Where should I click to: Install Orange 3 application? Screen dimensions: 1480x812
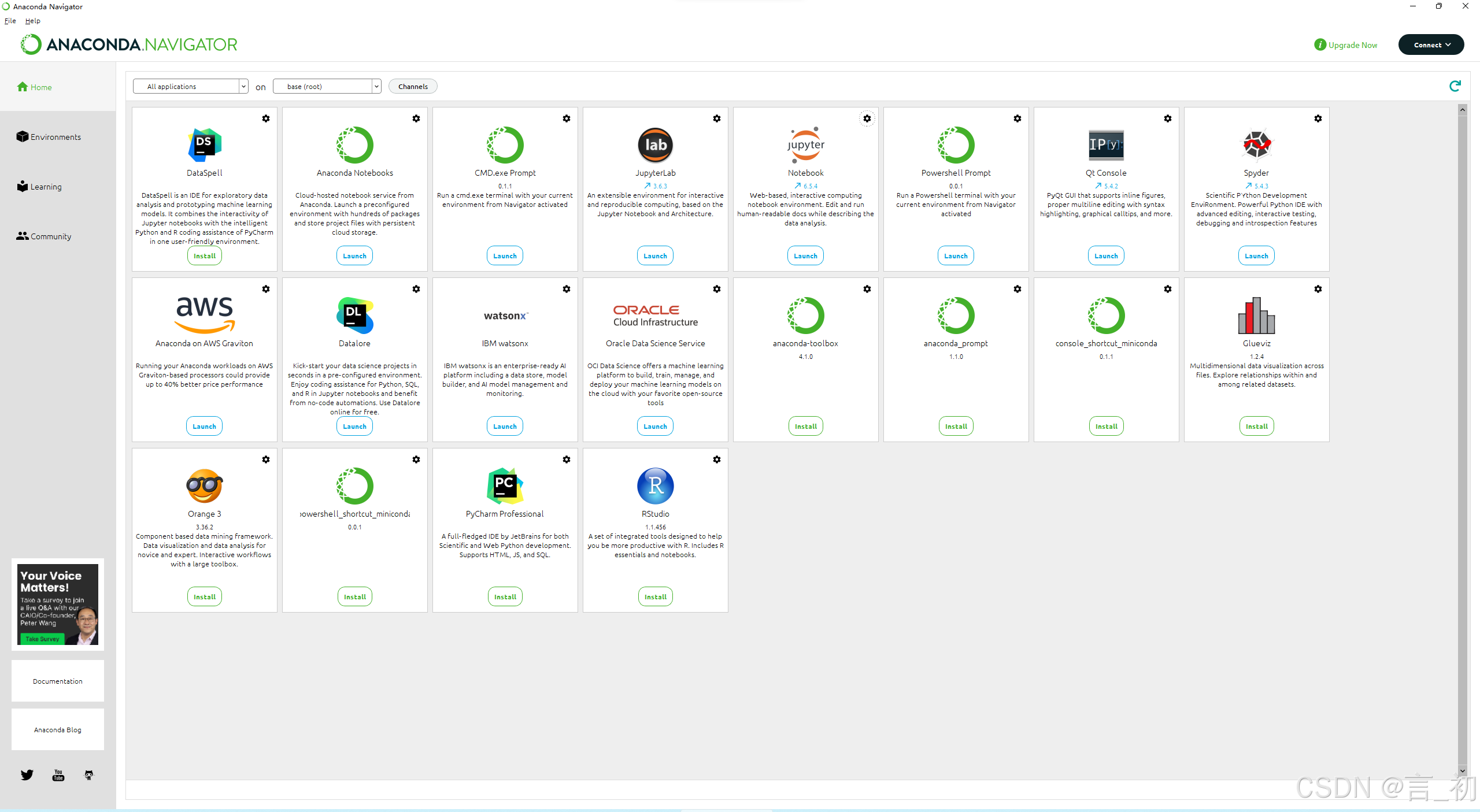click(204, 596)
